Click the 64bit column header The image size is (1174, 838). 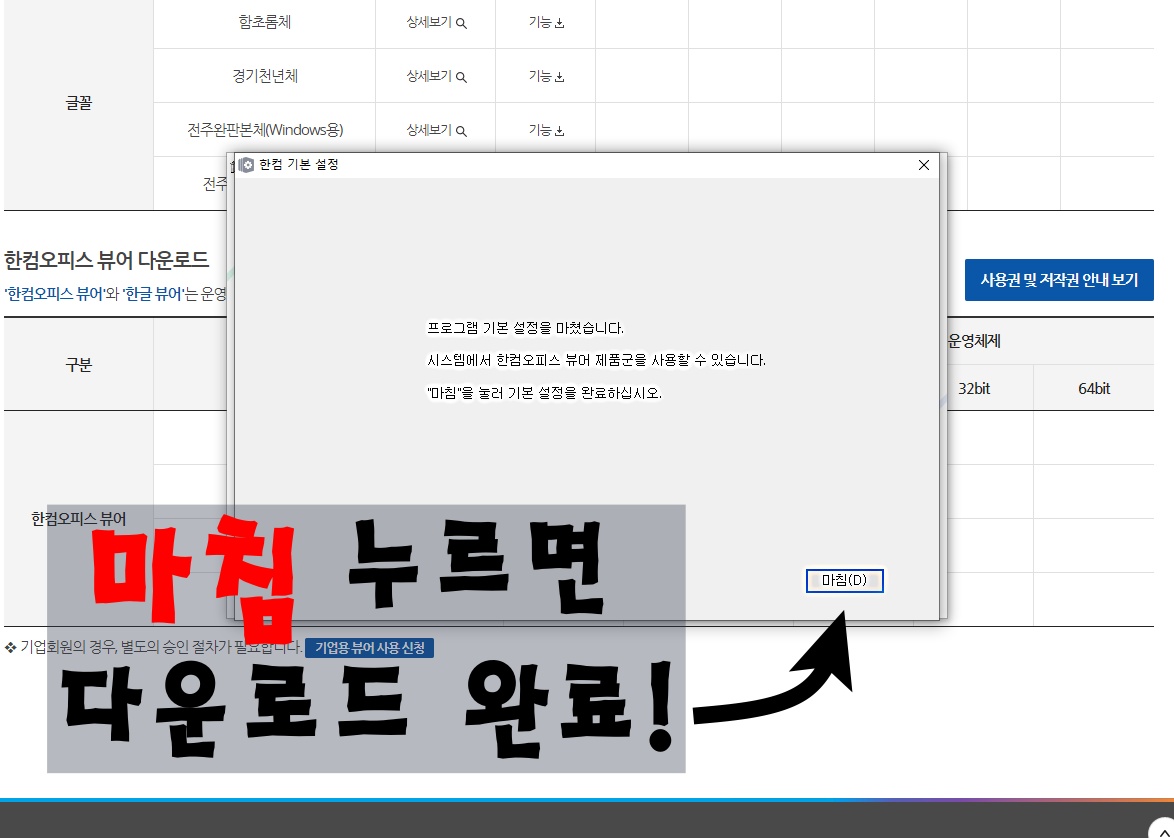click(x=1094, y=389)
